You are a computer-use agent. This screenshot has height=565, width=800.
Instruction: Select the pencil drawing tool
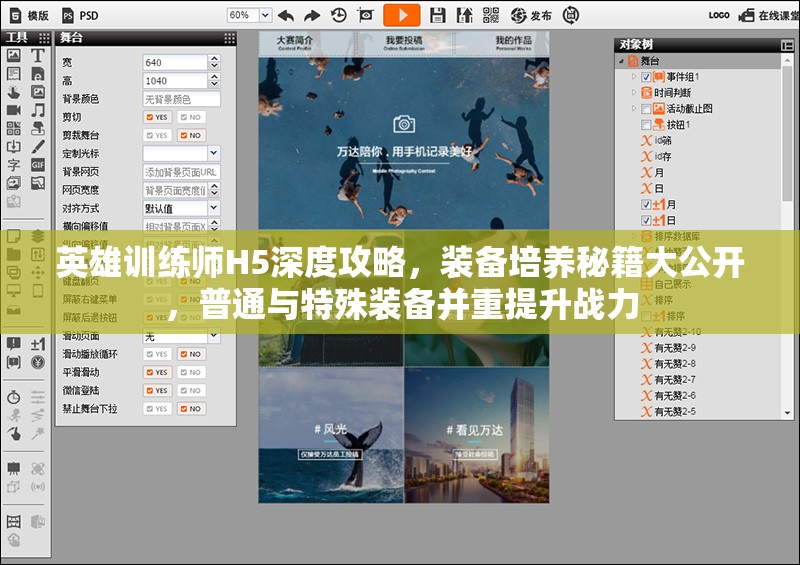pos(38,146)
